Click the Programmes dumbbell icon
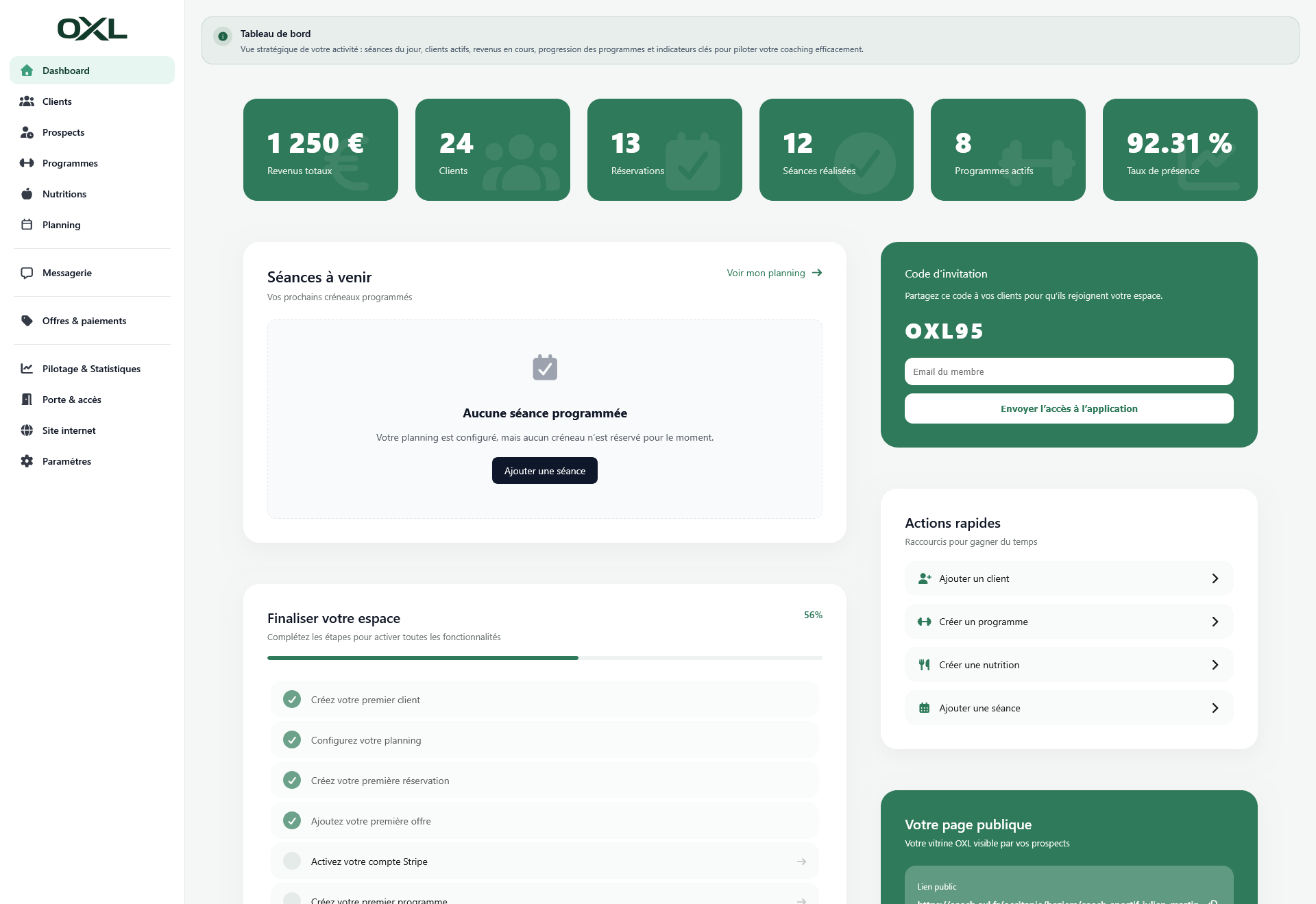The height and width of the screenshot is (904, 1316). click(x=27, y=162)
